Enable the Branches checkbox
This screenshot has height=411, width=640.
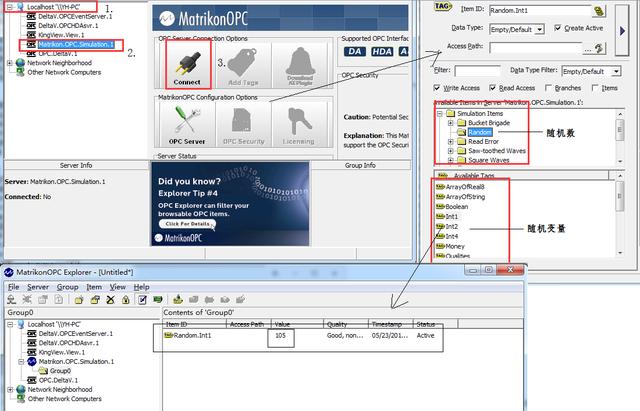click(x=548, y=88)
